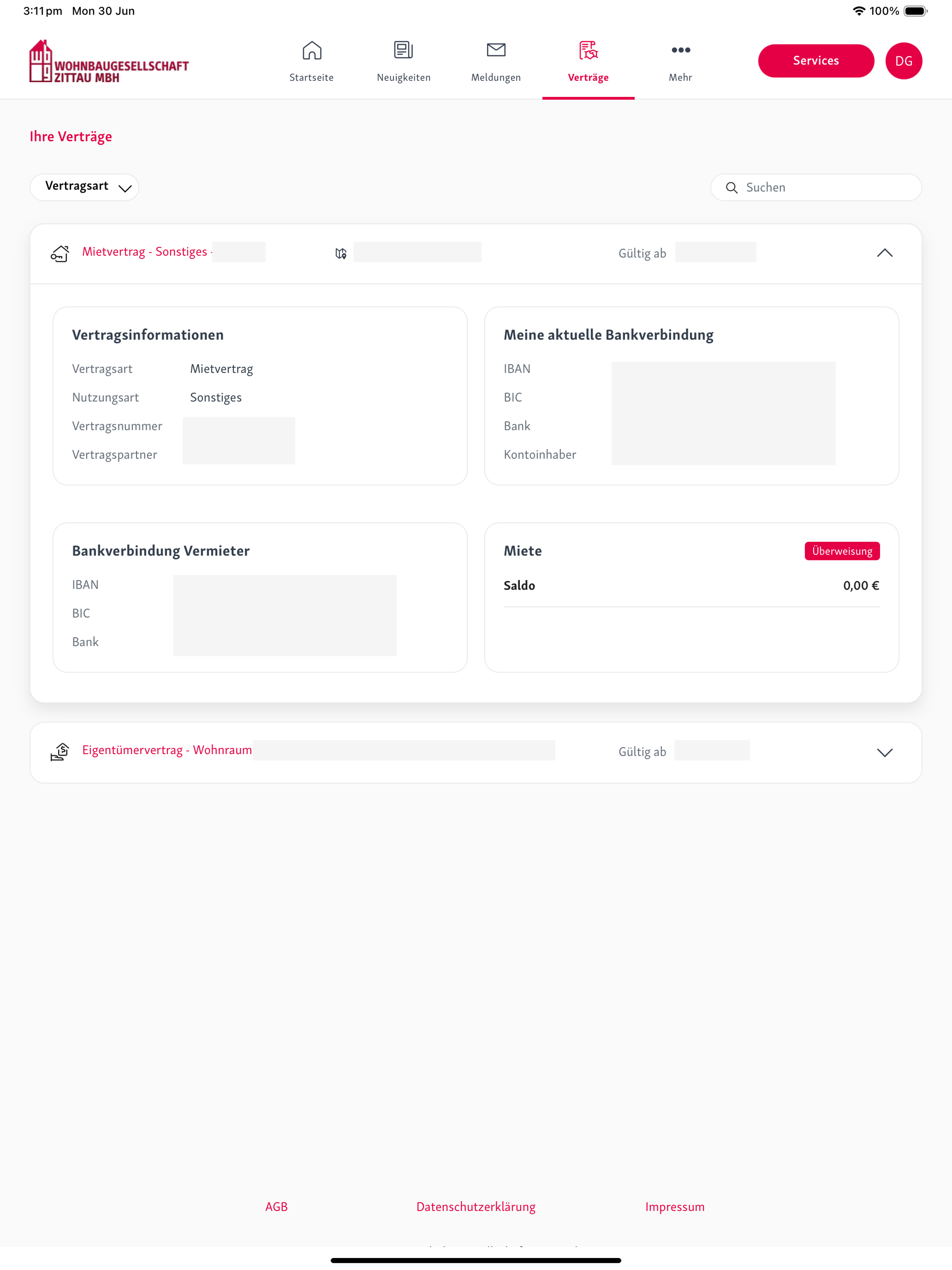952x1270 pixels.
Task: Open the Mehr three-dots menu
Action: tap(681, 50)
